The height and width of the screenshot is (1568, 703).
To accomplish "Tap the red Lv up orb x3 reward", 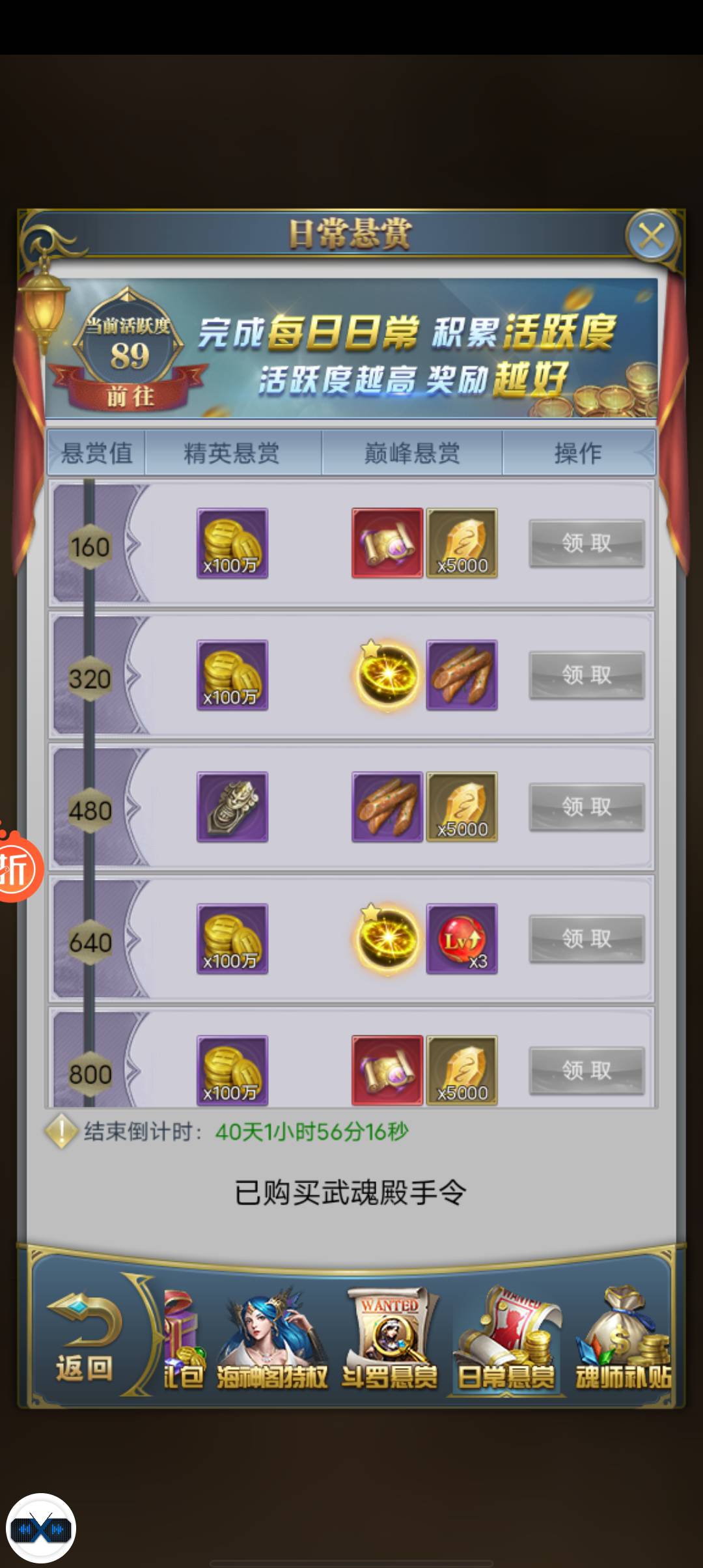I will coord(462,938).
